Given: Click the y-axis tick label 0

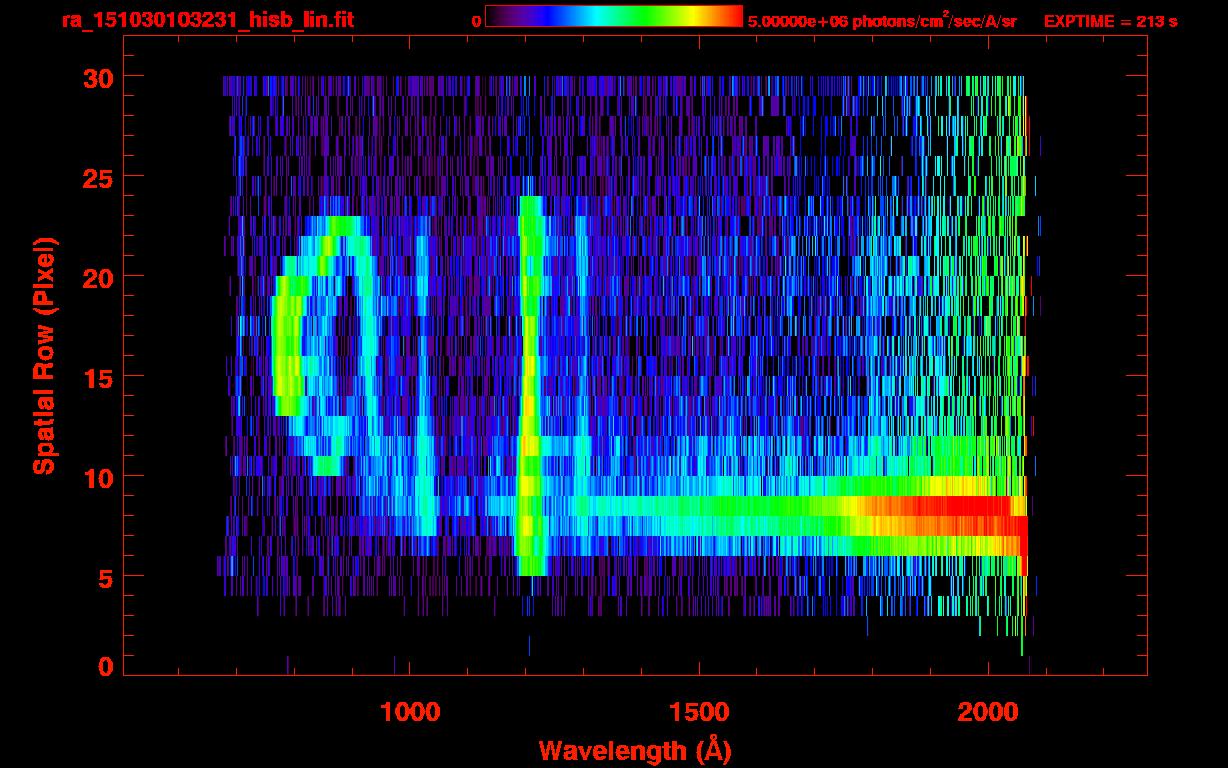Looking at the screenshot, I should (x=104, y=667).
